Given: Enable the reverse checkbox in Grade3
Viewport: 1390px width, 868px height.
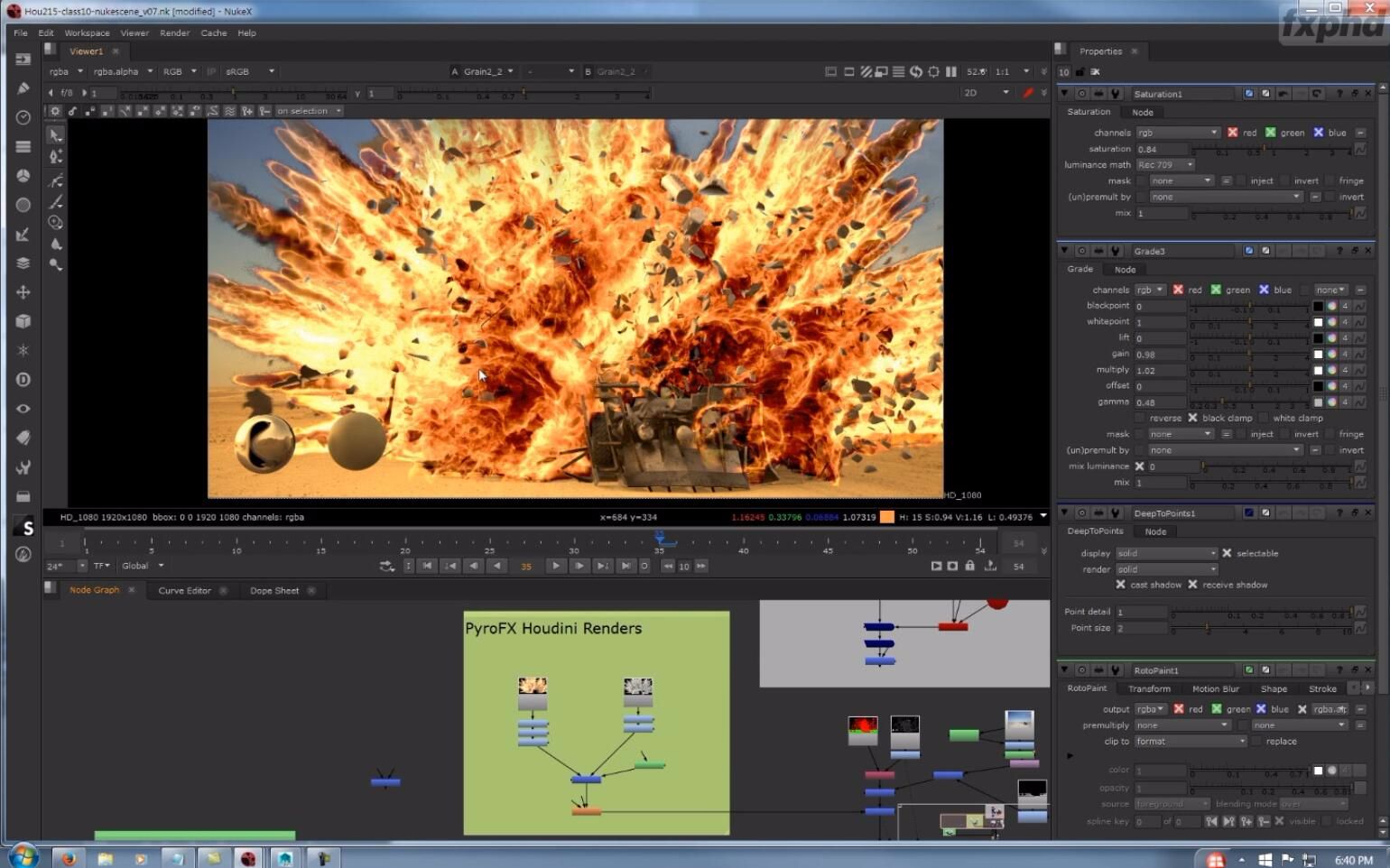Looking at the screenshot, I should point(1140,418).
